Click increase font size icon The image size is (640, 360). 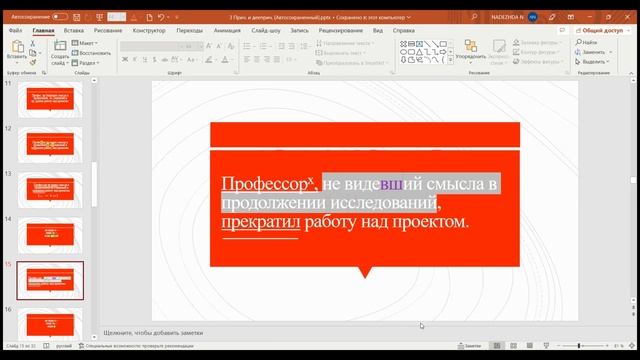point(209,46)
